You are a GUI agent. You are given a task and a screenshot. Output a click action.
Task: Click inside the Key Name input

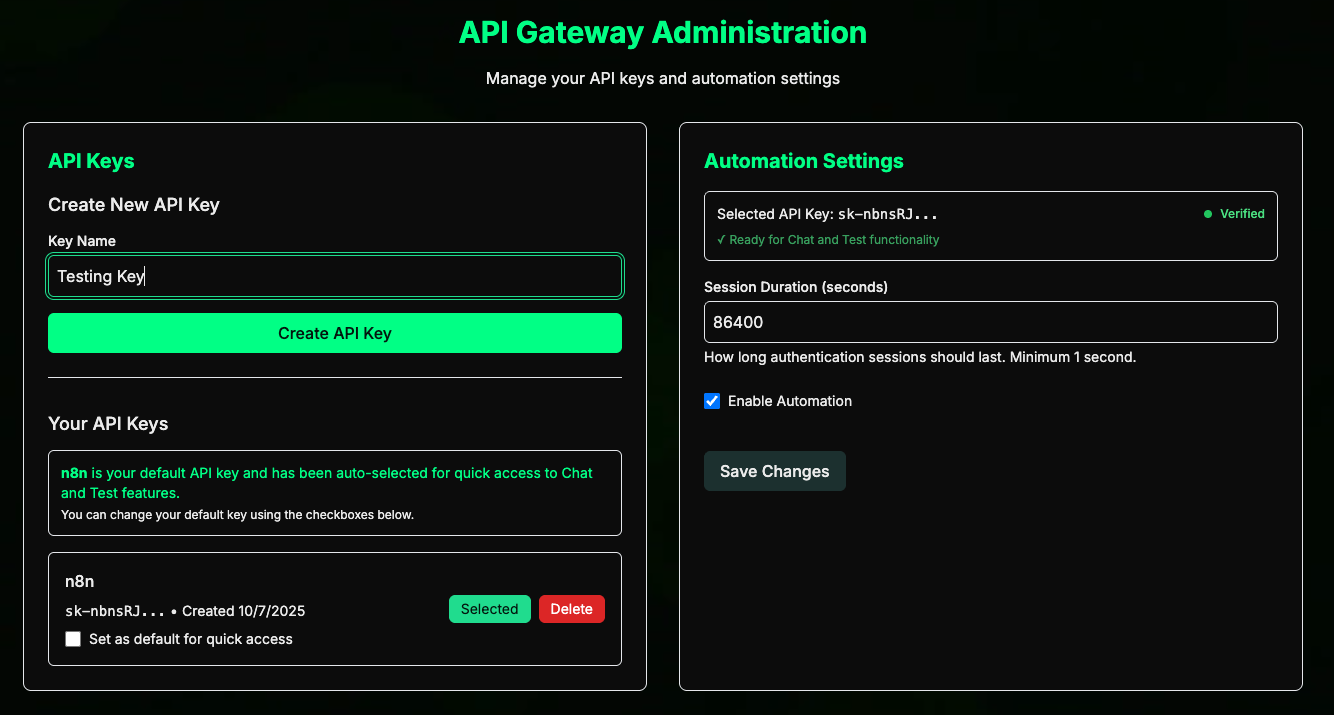[335, 276]
